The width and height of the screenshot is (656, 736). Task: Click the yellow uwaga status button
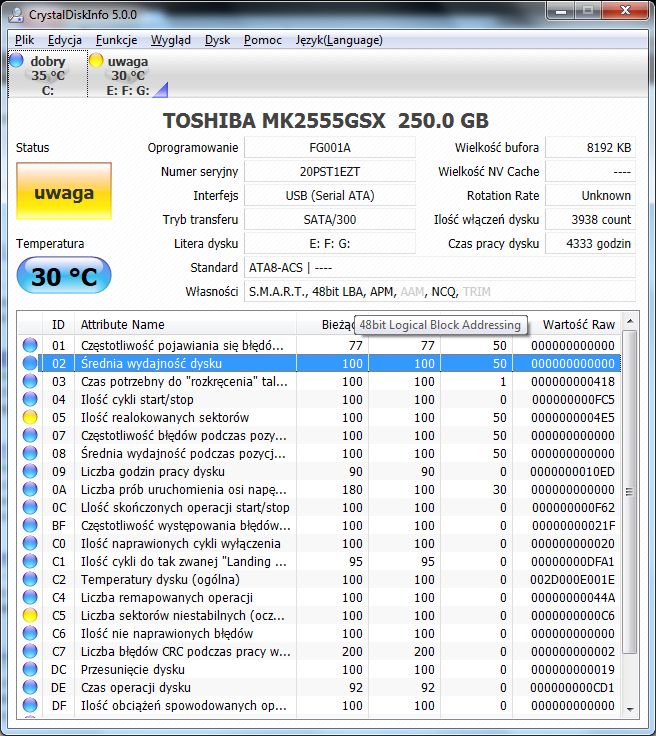pyautogui.click(x=64, y=191)
